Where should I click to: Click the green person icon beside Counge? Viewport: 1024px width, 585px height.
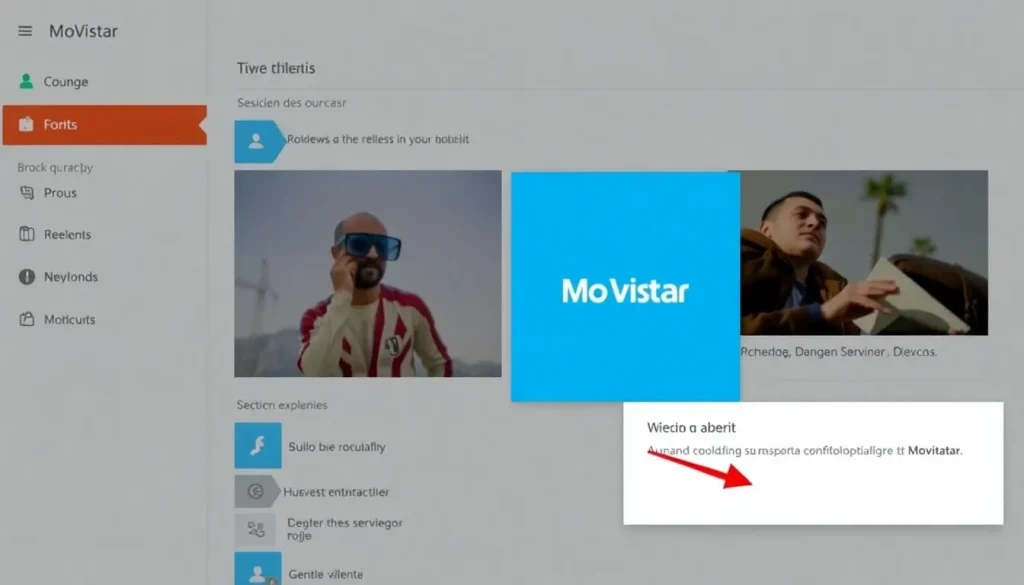pyautogui.click(x=26, y=81)
